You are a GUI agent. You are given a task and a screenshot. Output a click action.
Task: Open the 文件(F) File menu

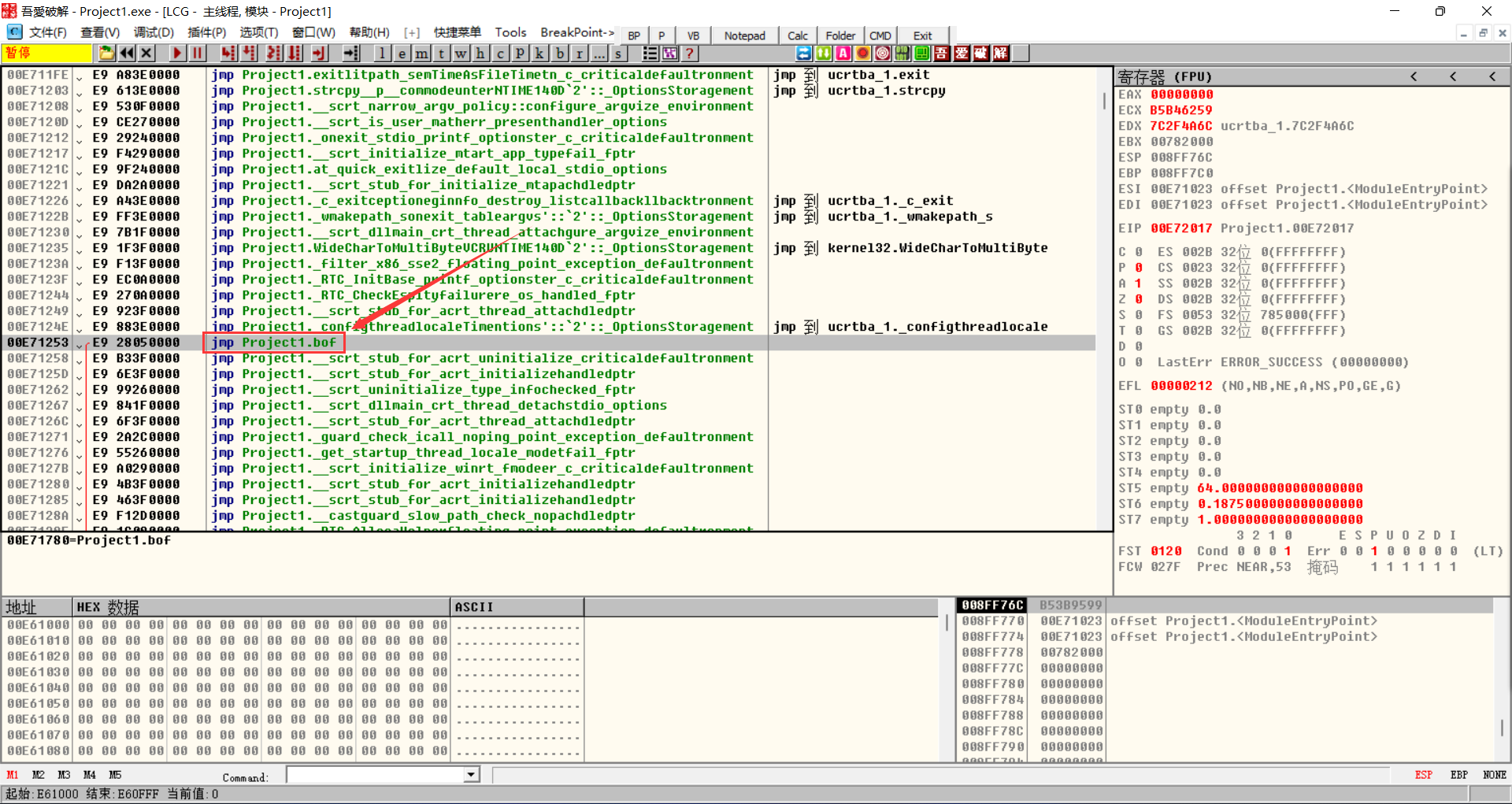47,32
